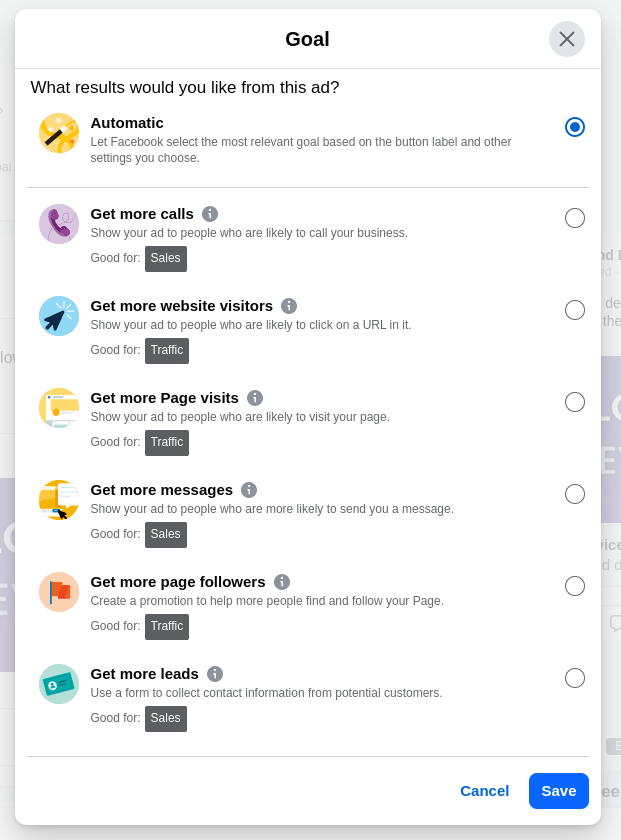Image resolution: width=621 pixels, height=840 pixels.
Task: Show info for Get more messages
Action: [x=249, y=490]
